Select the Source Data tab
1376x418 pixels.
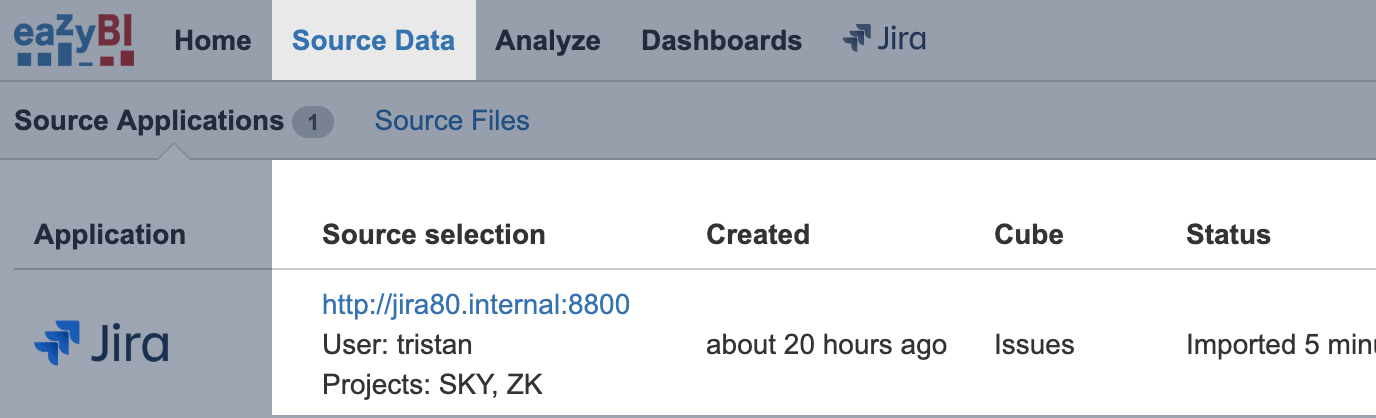pos(373,41)
